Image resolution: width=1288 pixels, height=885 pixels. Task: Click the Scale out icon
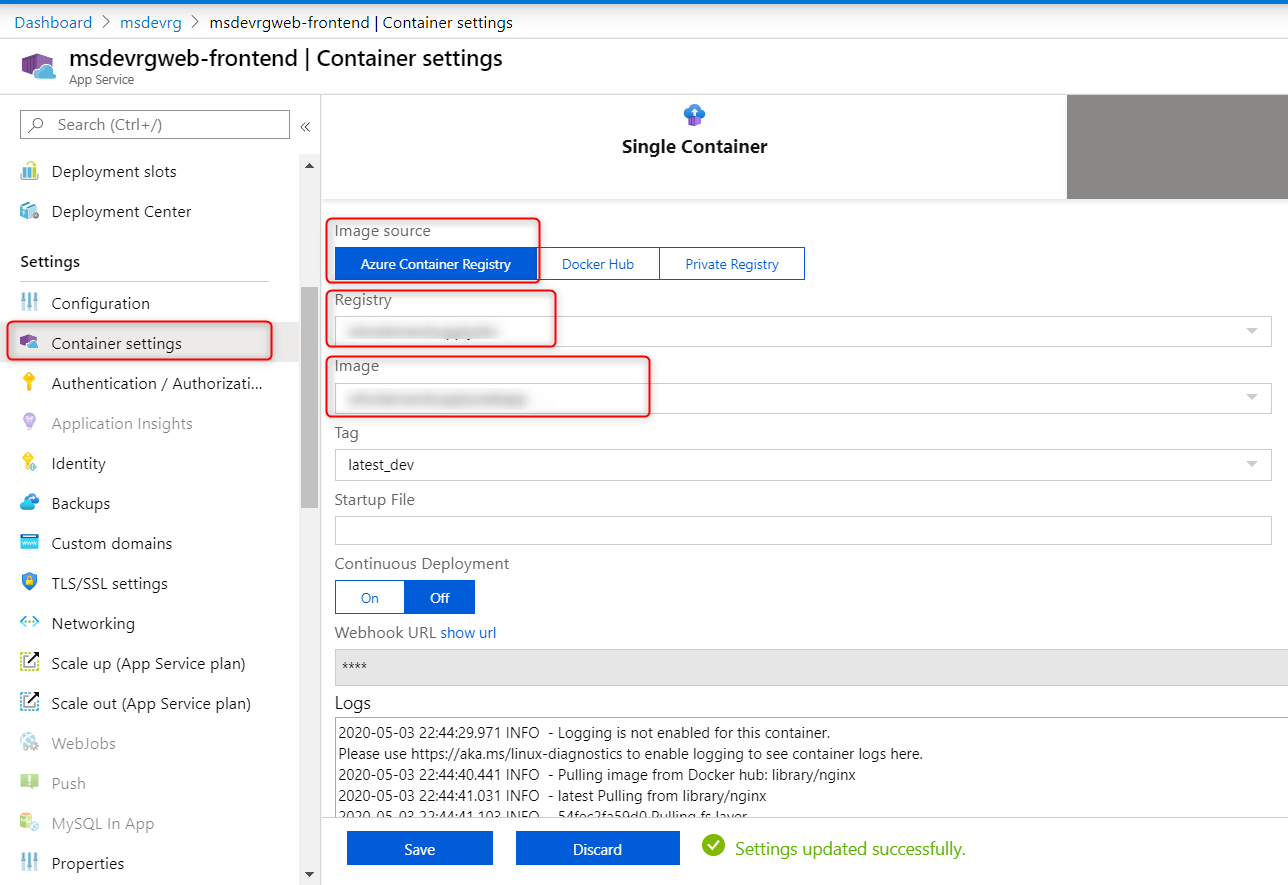click(30, 703)
